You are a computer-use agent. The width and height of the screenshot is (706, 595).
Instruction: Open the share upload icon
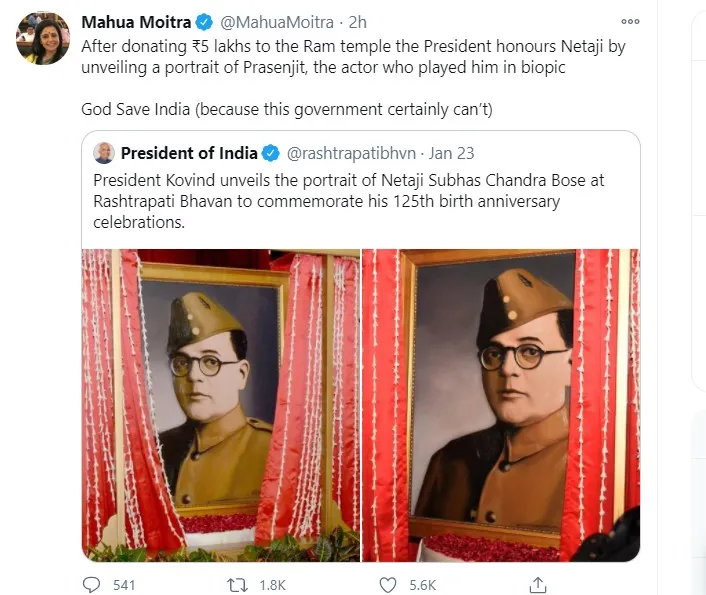538,585
